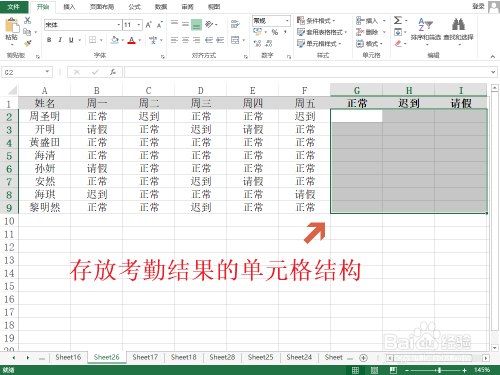Open the cell Format dropdown (格式)
This screenshot has width=500, height=375.
click(369, 43)
